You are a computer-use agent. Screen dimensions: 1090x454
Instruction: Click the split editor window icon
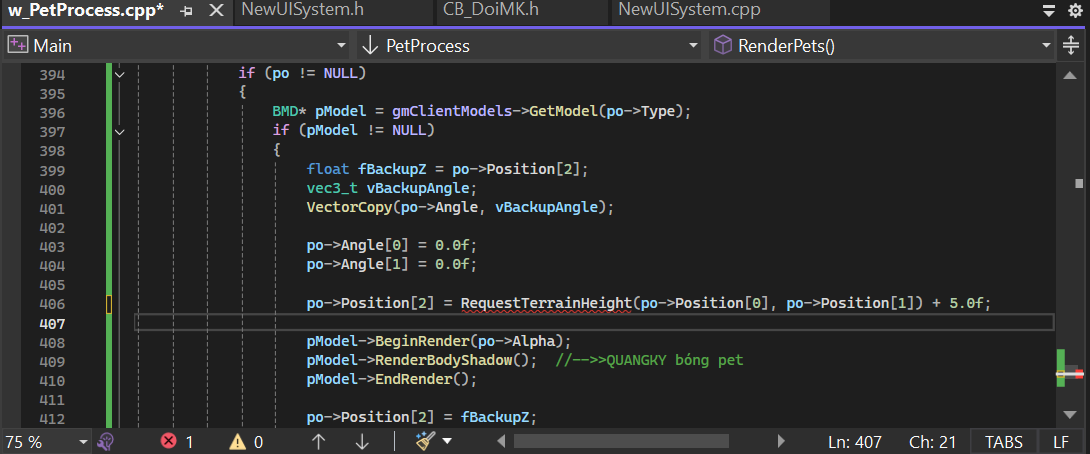[x=1071, y=46]
